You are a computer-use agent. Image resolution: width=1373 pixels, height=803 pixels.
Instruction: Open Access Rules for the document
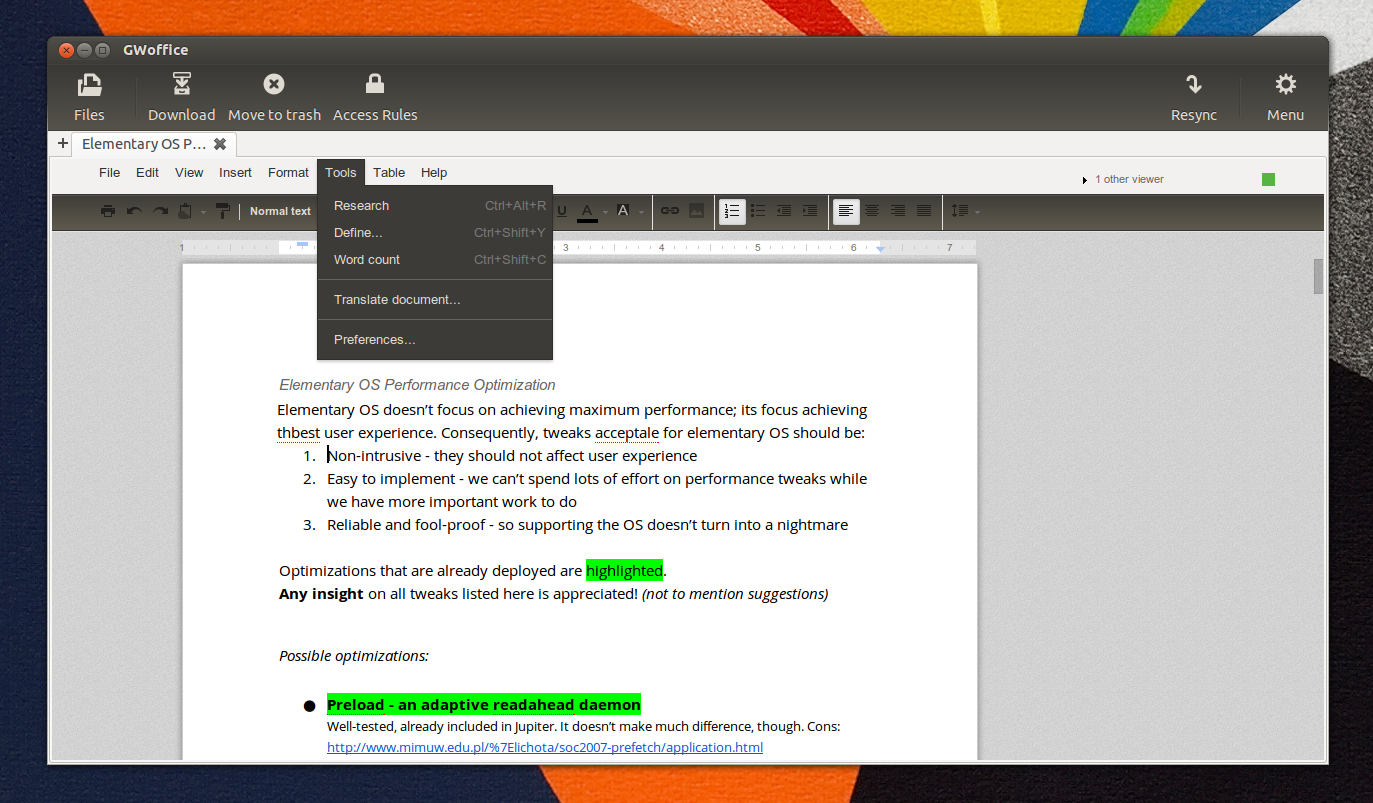(375, 98)
